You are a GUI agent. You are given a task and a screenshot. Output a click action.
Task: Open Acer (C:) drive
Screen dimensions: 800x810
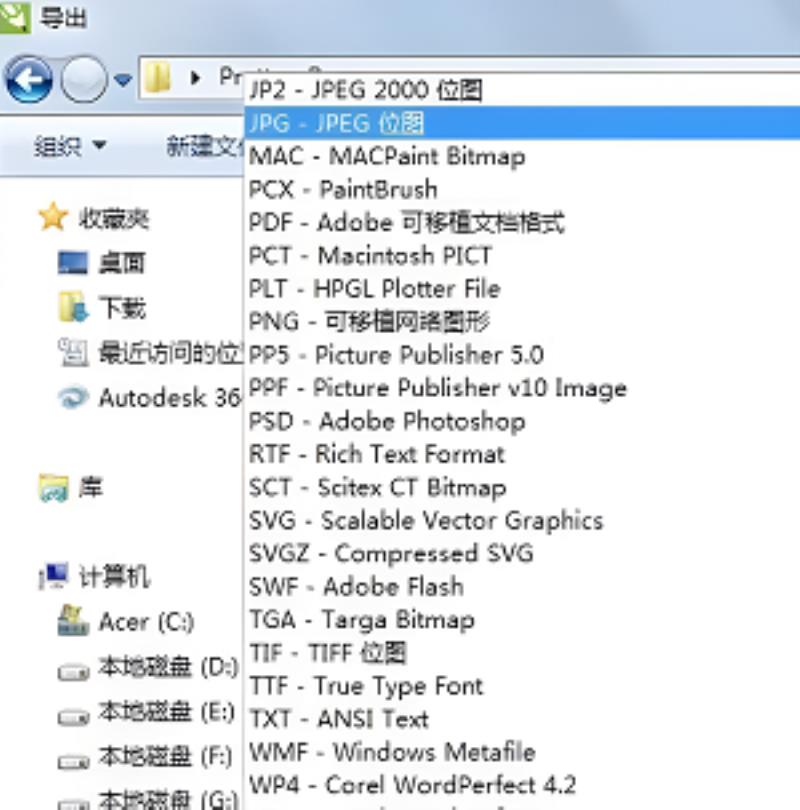coord(146,622)
